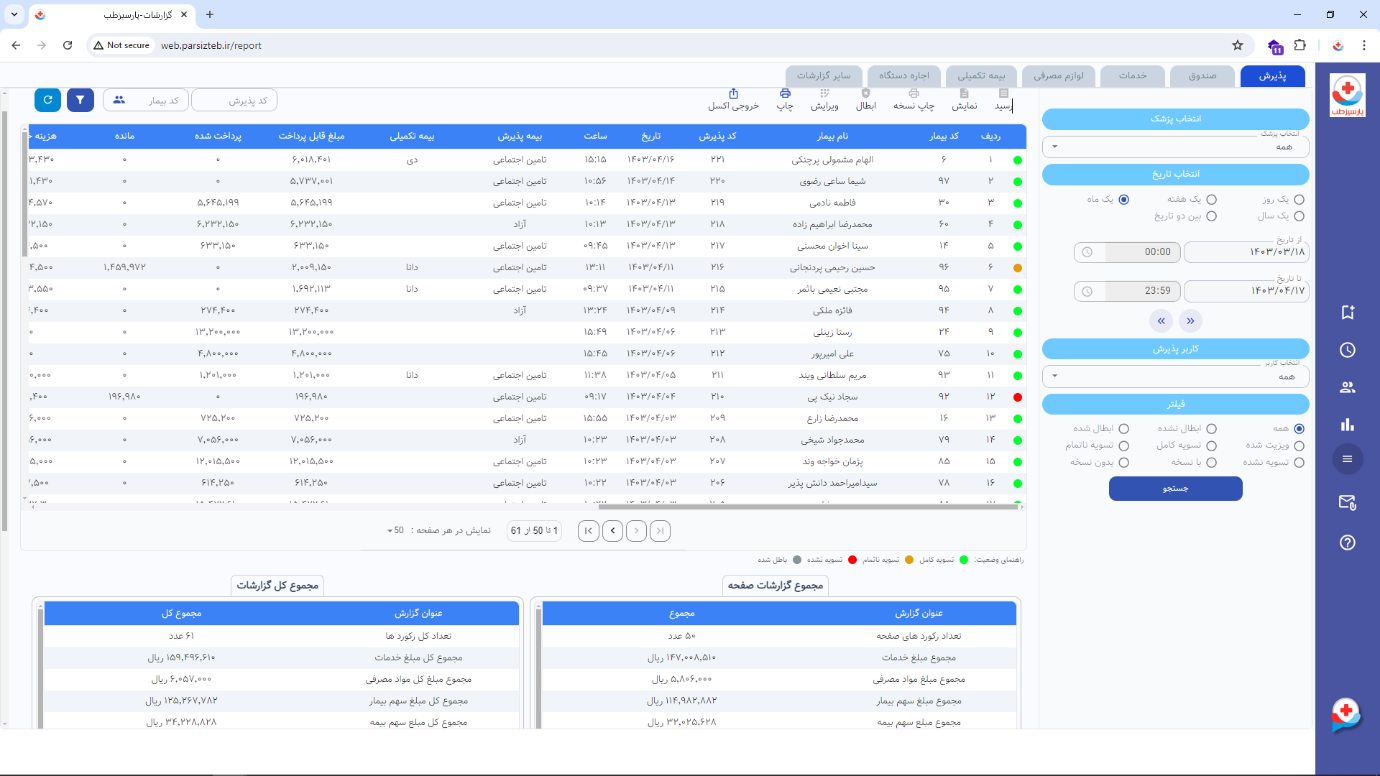Open the انتخاب پزشک doctor dropdown

pyautogui.click(x=1176, y=147)
